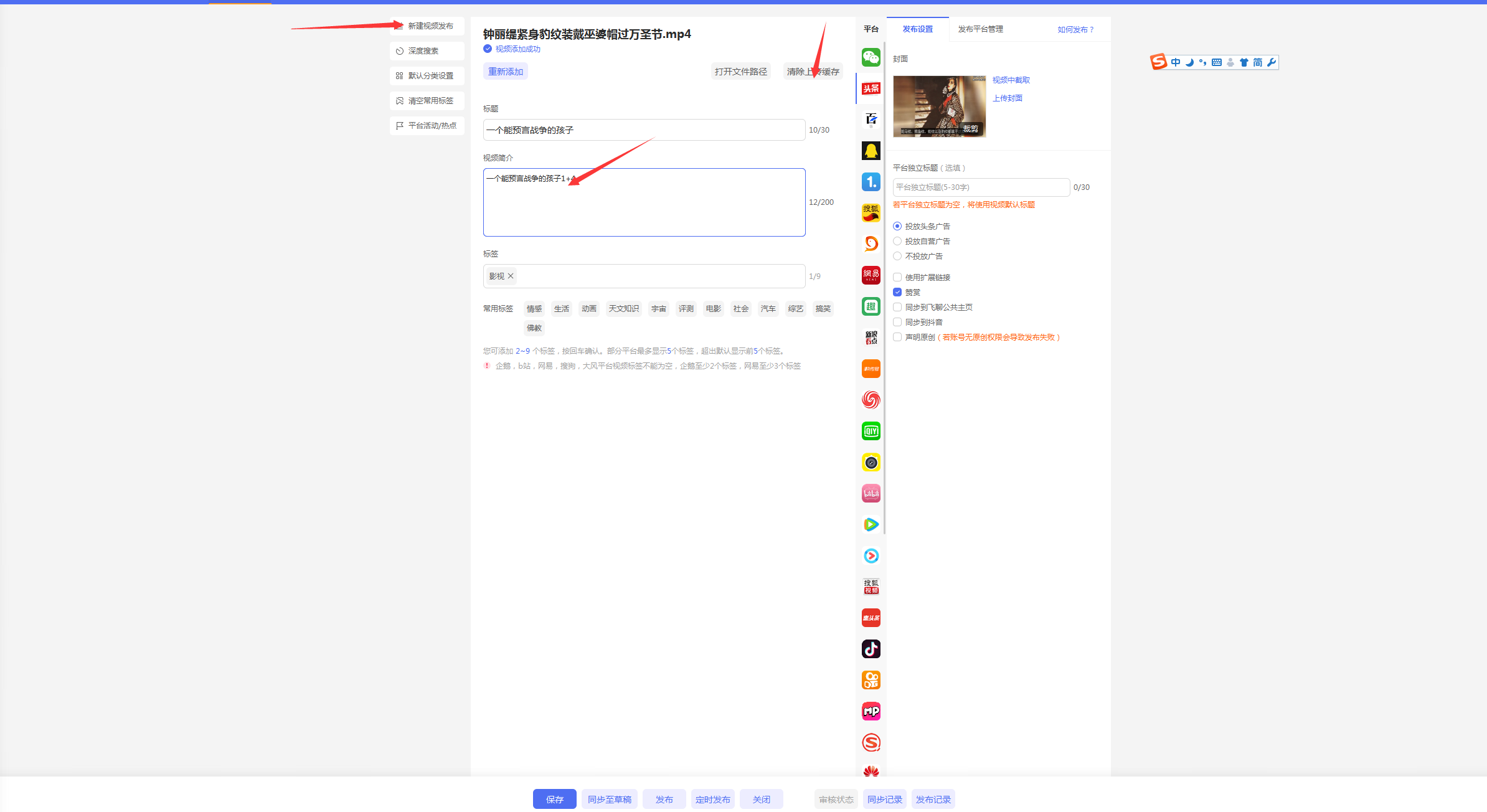Image resolution: width=1487 pixels, height=812 pixels.
Task: Select the Kuaishou platform icon
Action: [x=871, y=680]
